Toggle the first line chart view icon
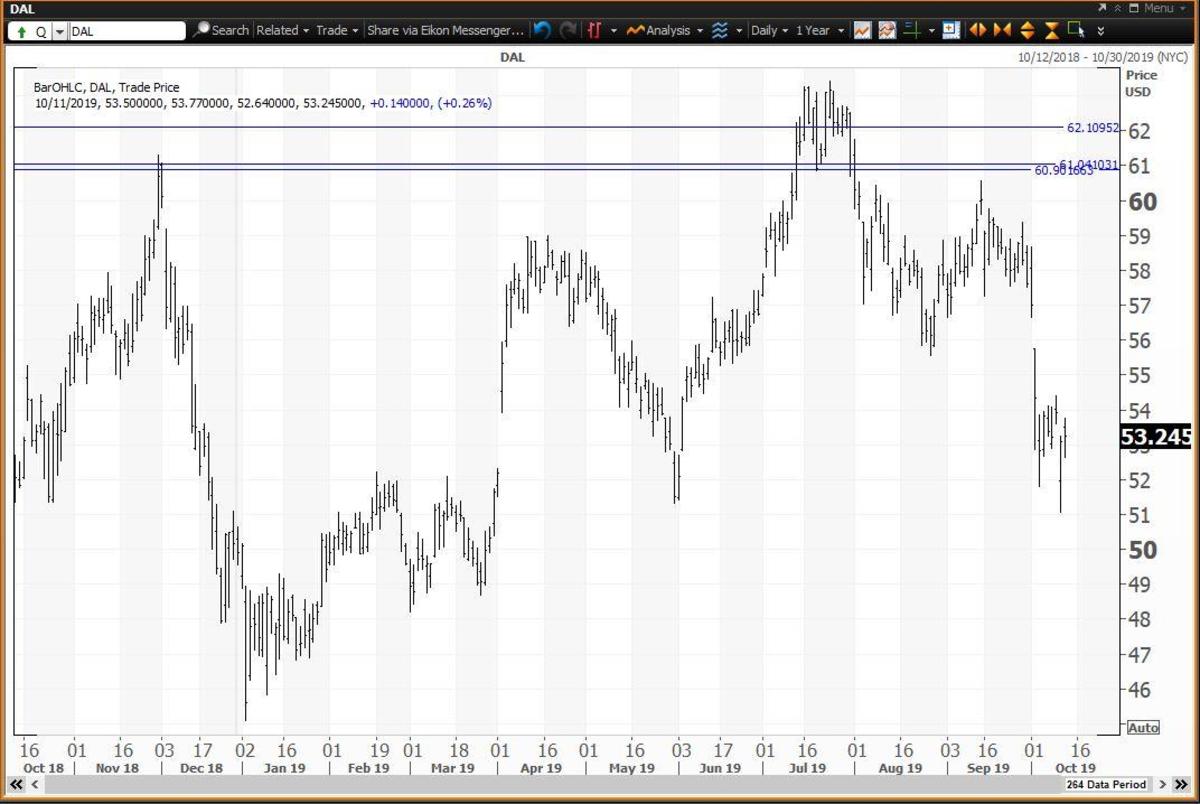The image size is (1200, 804). coord(862,30)
